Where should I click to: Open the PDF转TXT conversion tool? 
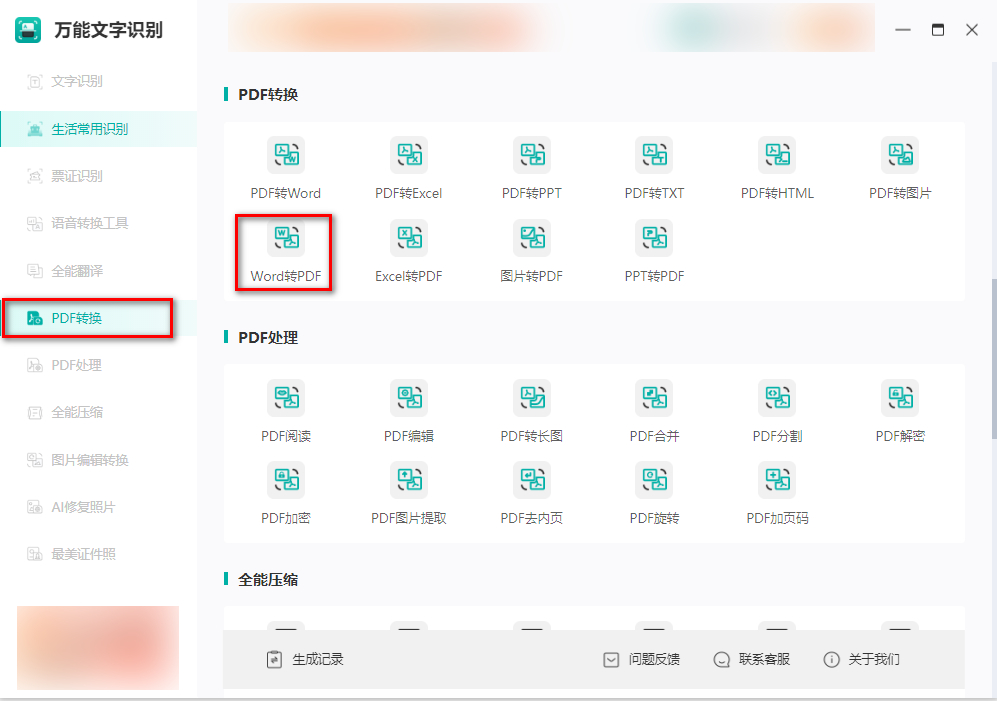click(x=654, y=167)
